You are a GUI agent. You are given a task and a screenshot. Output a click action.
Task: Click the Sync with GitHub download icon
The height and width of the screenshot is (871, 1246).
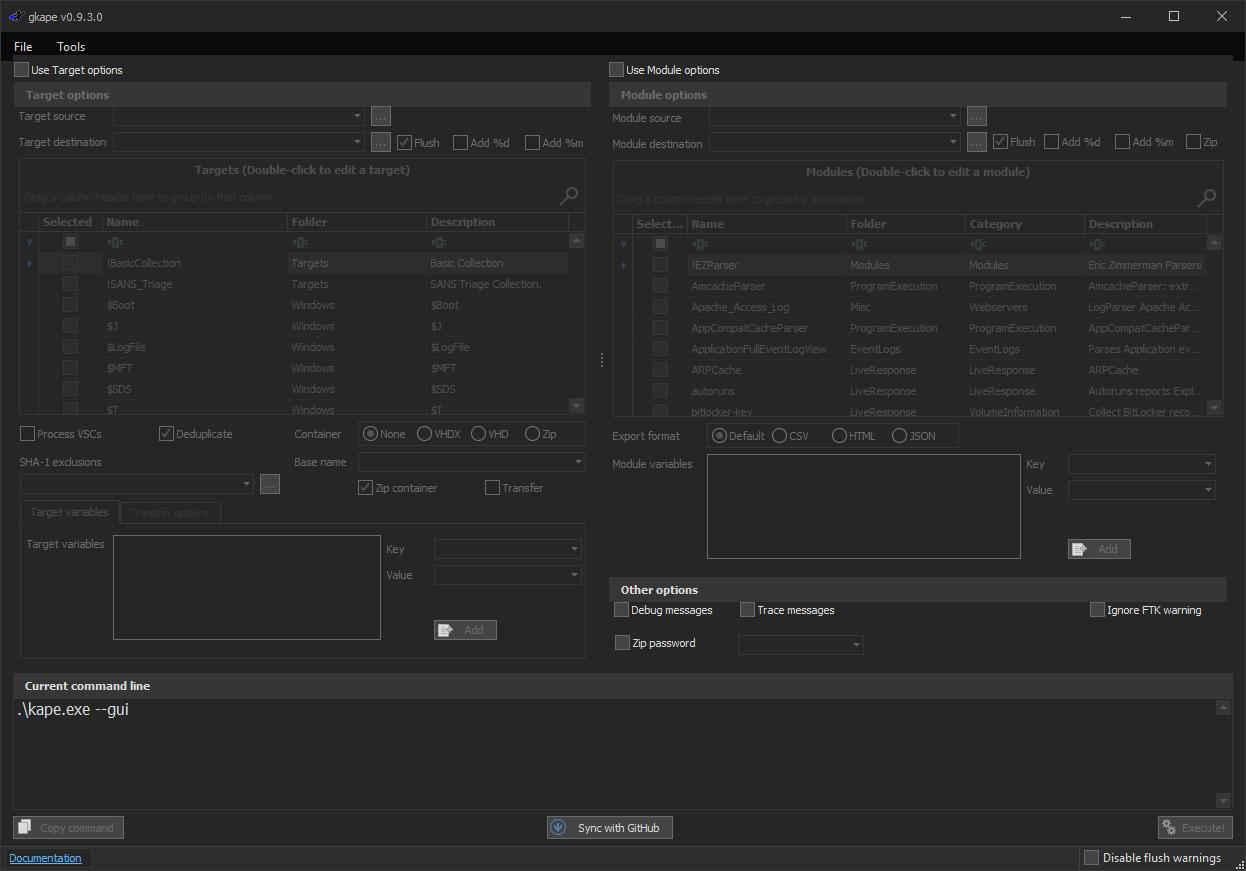point(559,828)
